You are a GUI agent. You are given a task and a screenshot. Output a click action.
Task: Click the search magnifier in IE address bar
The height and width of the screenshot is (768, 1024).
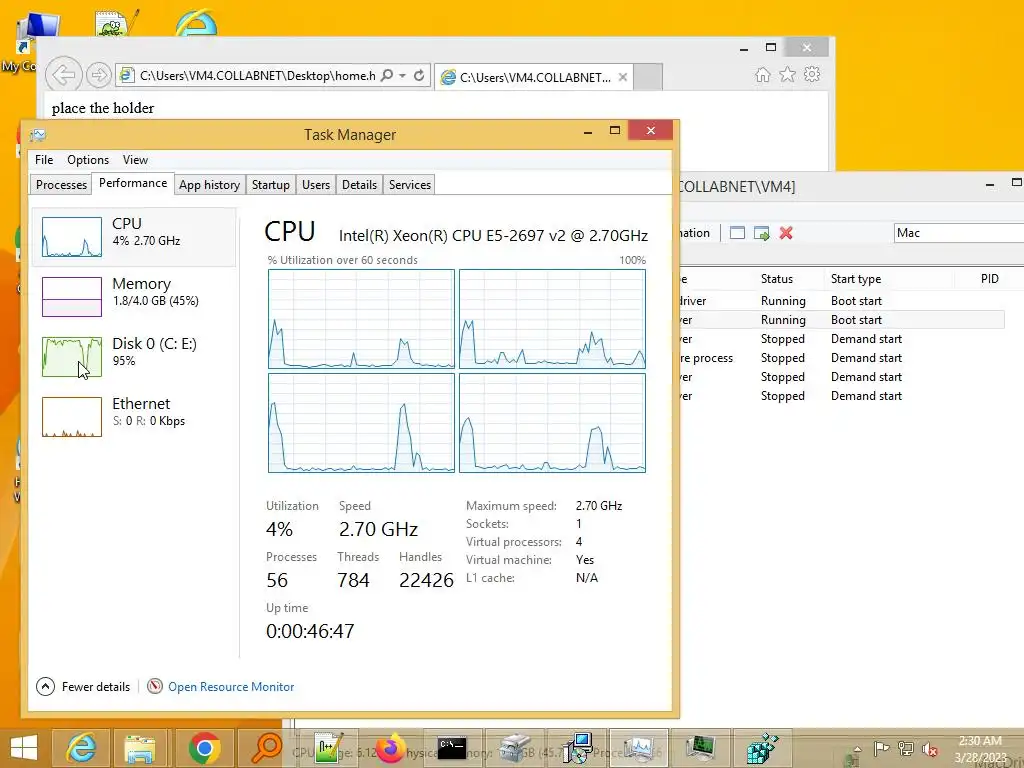[387, 76]
